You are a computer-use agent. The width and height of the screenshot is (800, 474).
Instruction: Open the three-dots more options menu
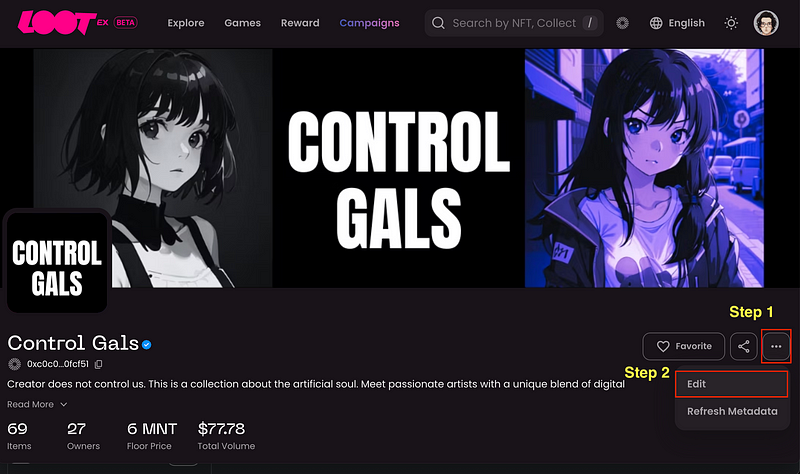[x=776, y=346]
